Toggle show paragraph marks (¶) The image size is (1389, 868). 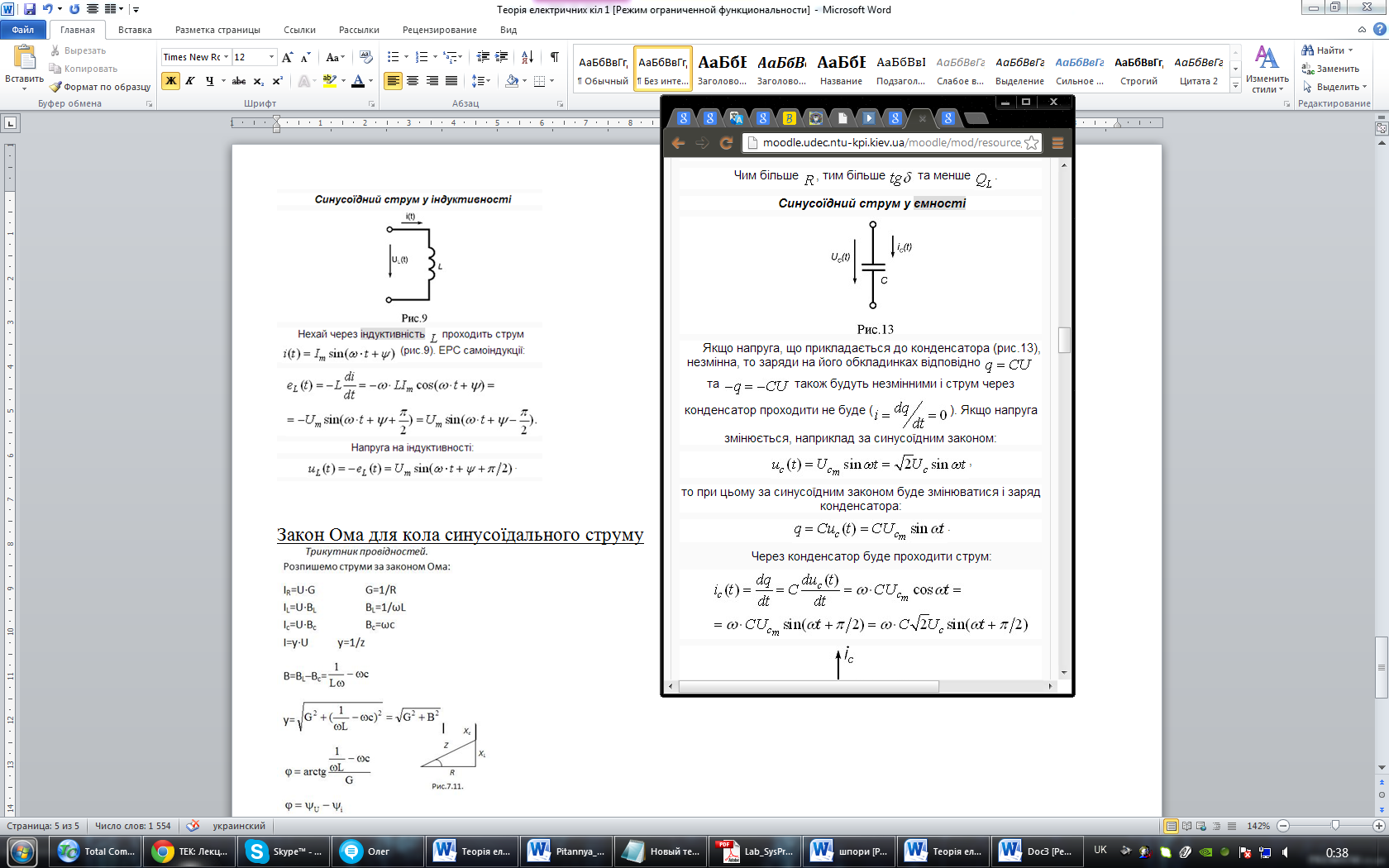pyautogui.click(x=554, y=57)
